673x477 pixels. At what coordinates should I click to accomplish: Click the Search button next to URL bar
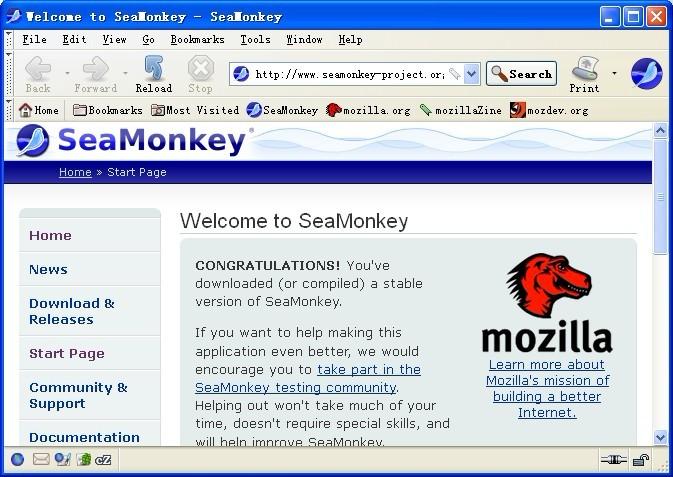521,74
